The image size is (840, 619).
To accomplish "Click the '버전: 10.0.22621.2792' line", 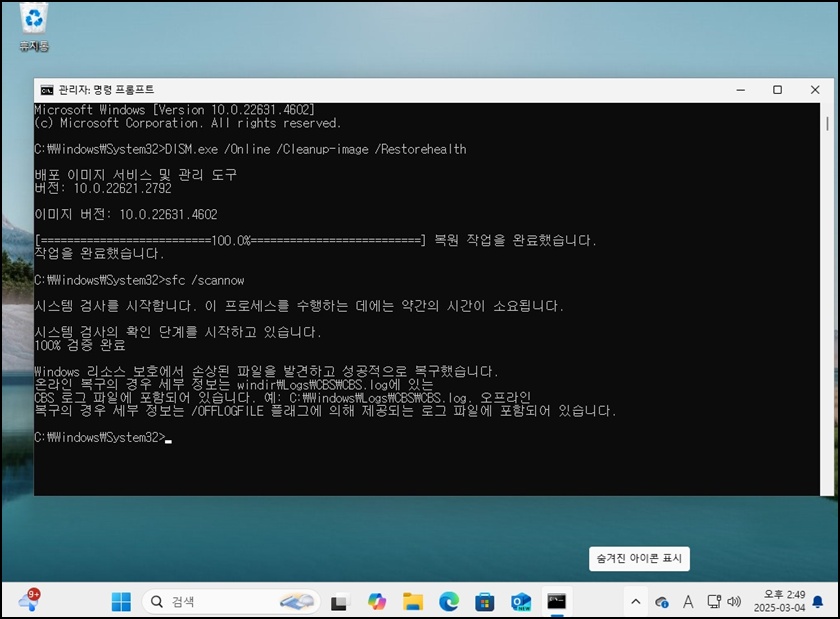I will point(103,188).
